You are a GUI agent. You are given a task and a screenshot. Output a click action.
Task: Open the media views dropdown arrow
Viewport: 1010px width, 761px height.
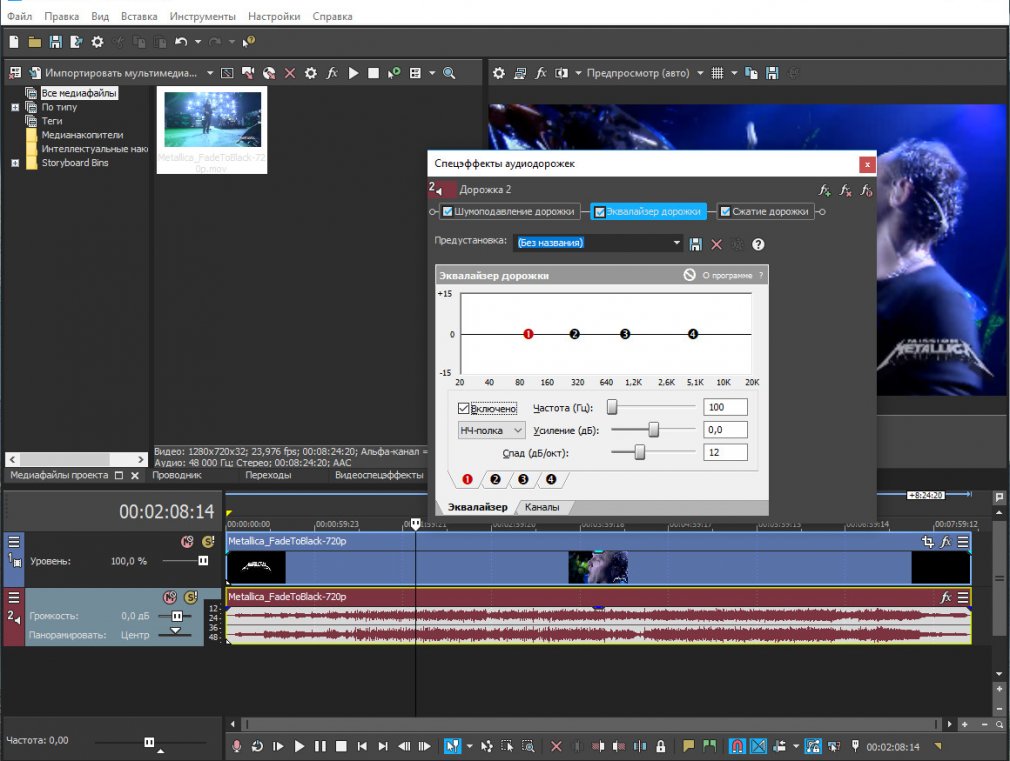click(x=432, y=73)
